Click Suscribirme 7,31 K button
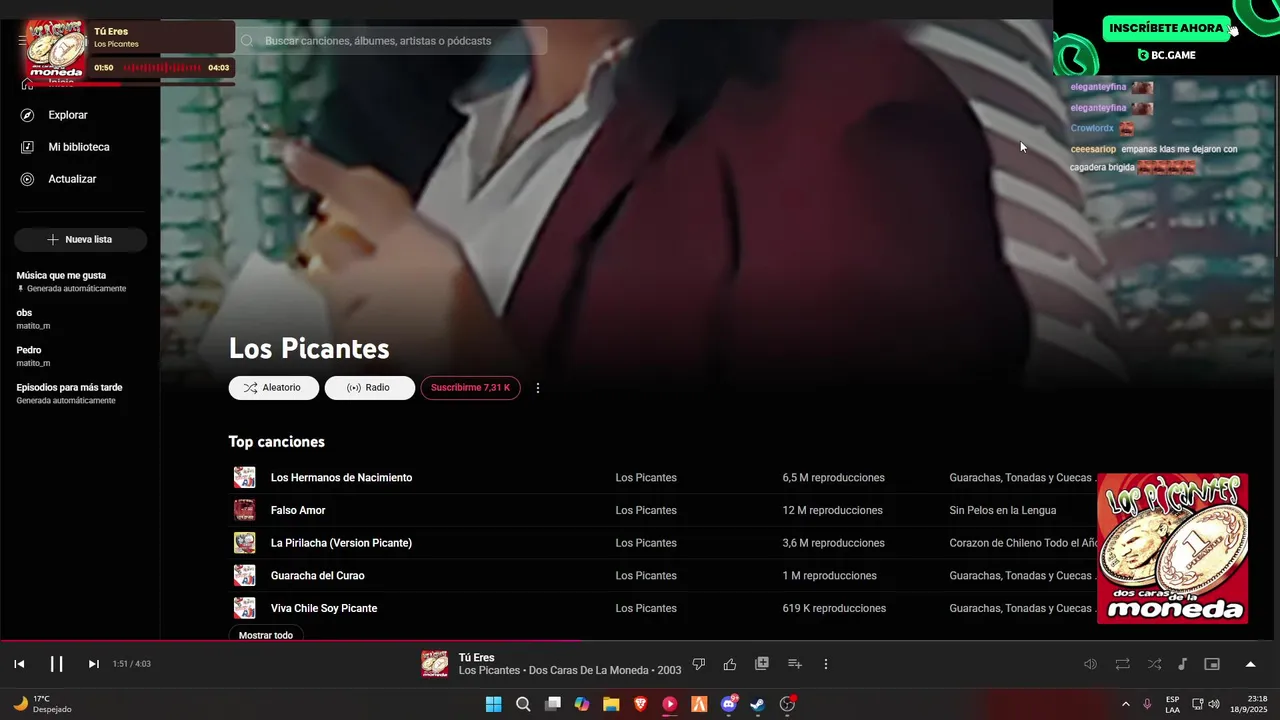1280x720 pixels. point(470,388)
